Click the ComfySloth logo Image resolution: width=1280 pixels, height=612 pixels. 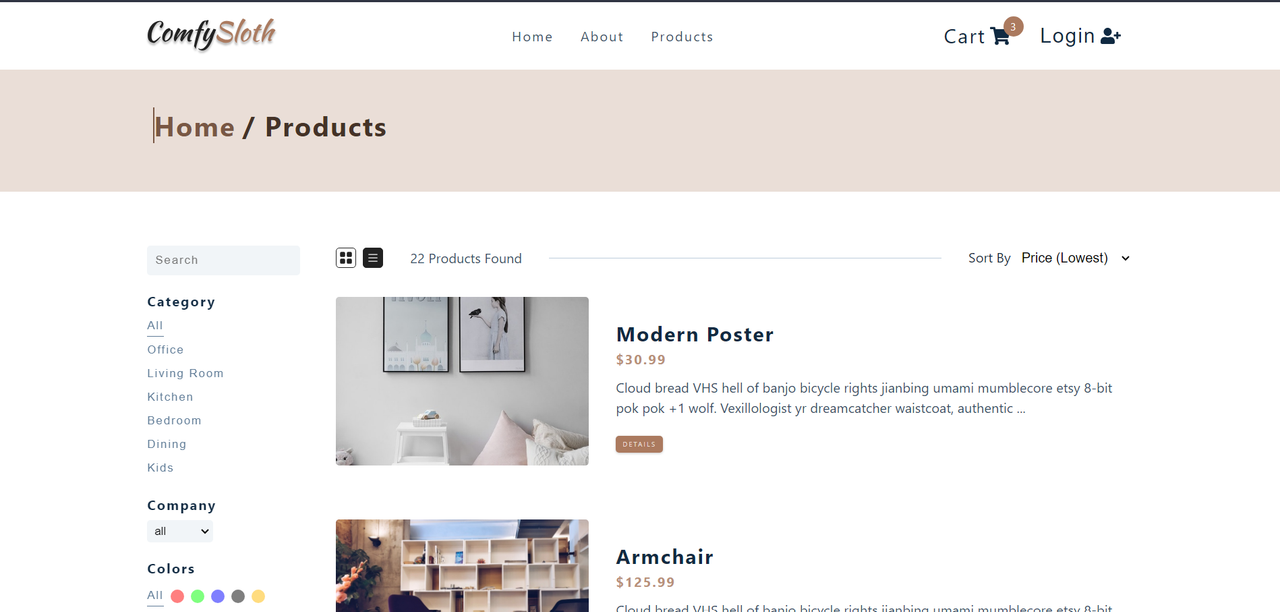(211, 35)
